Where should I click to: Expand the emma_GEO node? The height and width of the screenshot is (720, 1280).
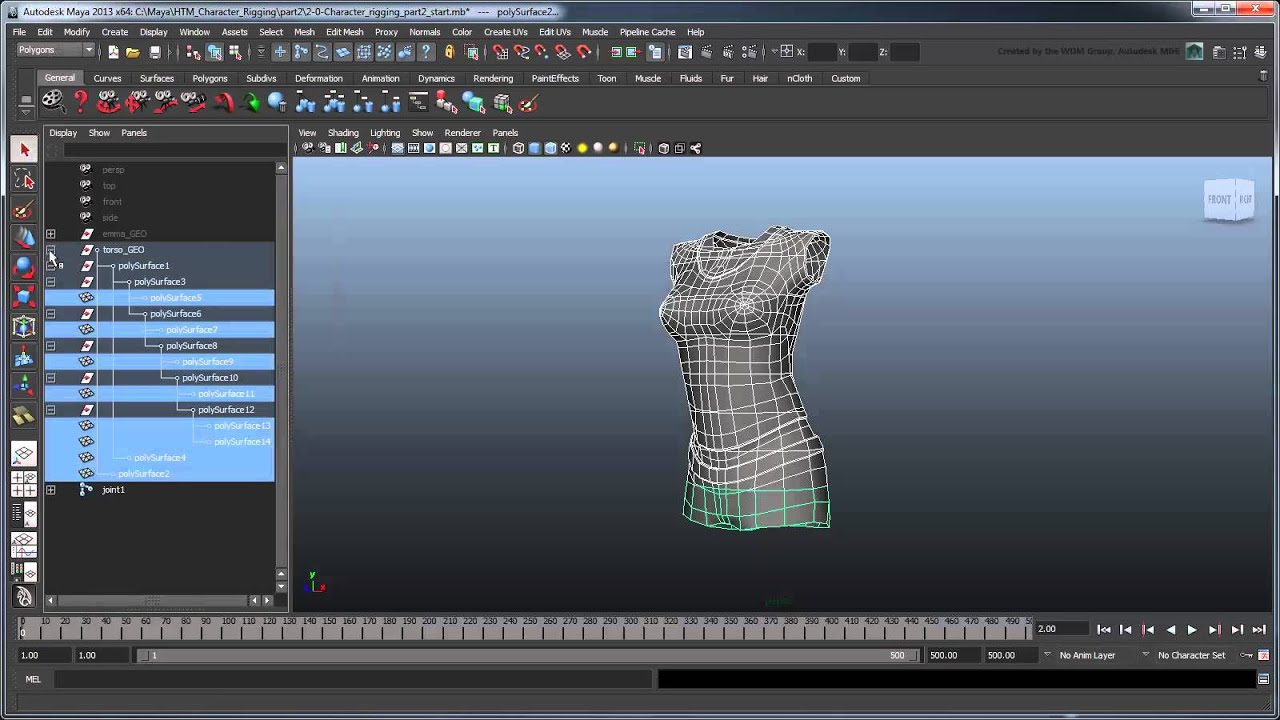tap(50, 234)
